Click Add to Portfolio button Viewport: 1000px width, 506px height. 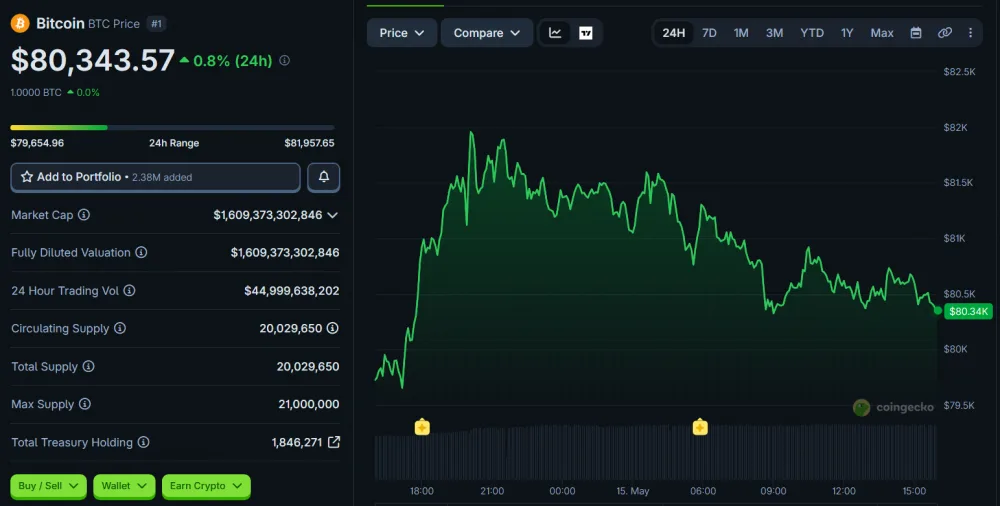click(x=156, y=177)
